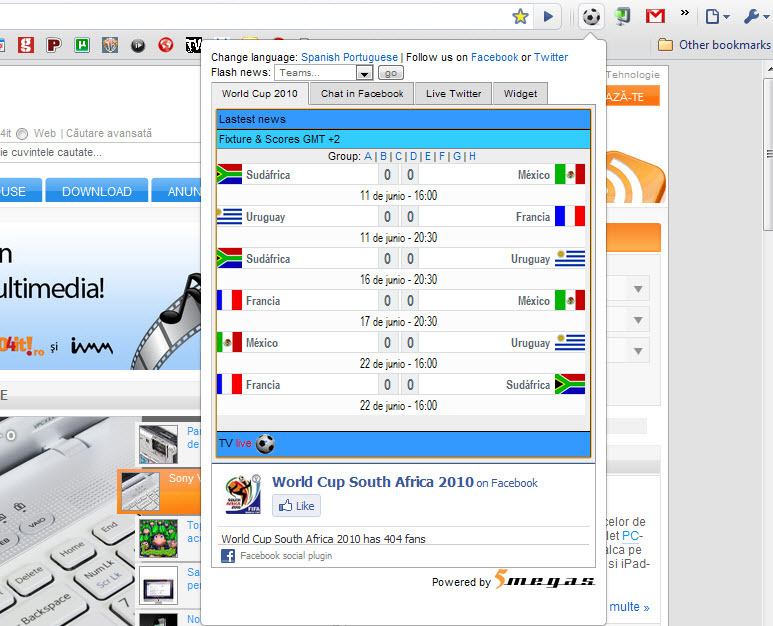Open the Gmail extension icon
Screen dimensions: 773x626
pyautogui.click(x=655, y=17)
